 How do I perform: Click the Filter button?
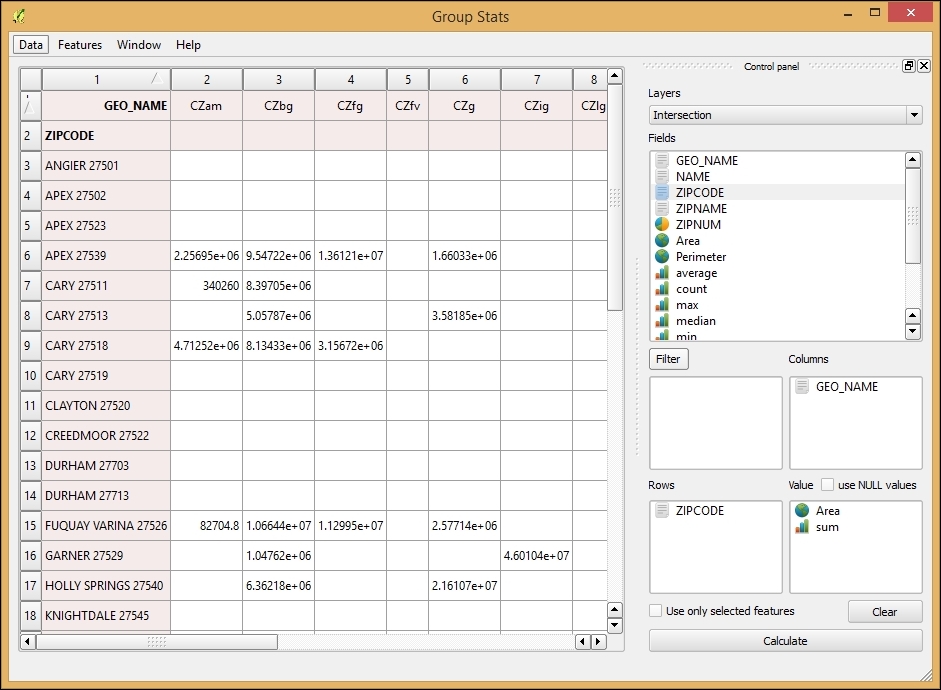[x=668, y=359]
